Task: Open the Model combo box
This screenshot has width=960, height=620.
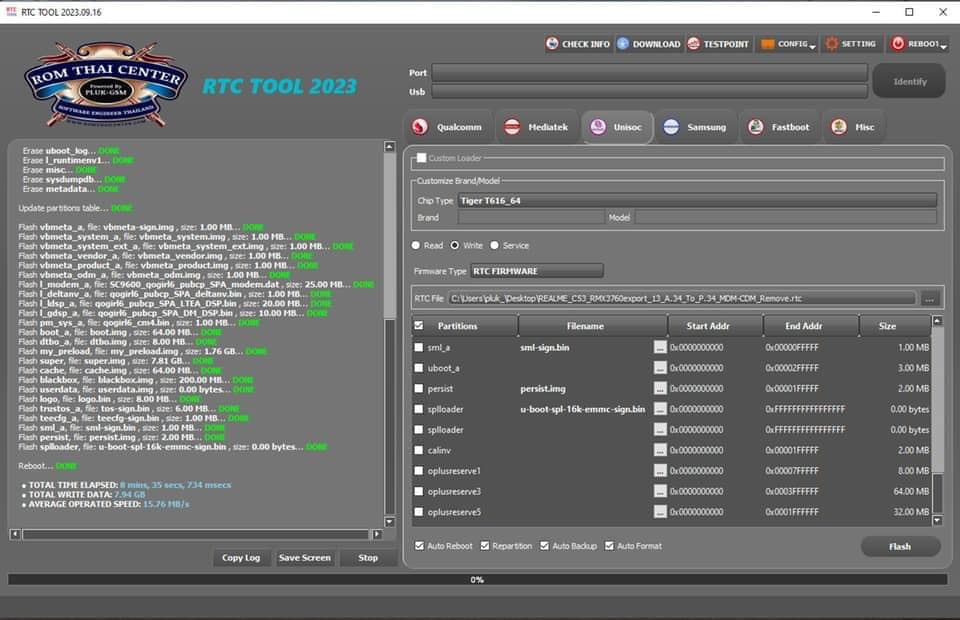Action: pyautogui.click(x=786, y=217)
